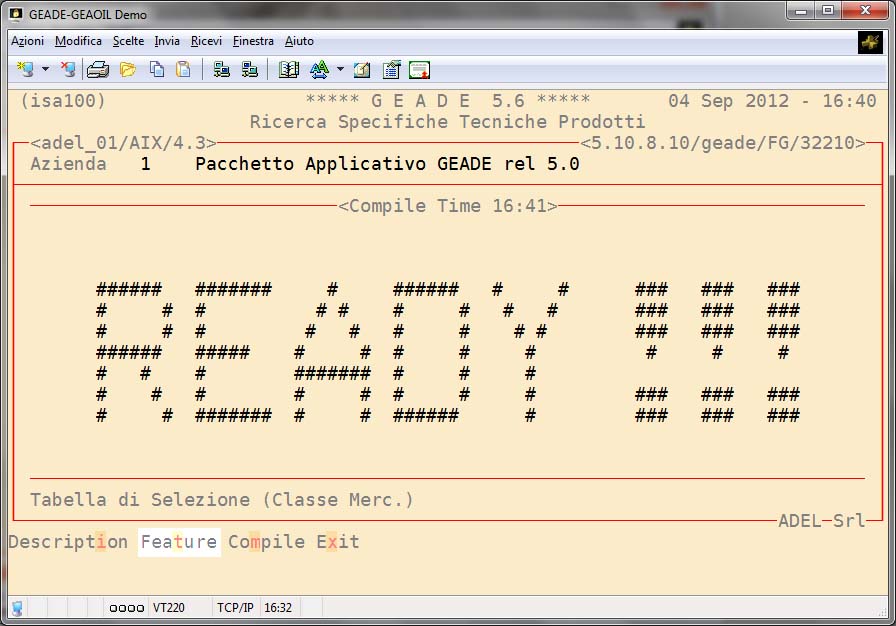896x626 pixels.
Task: Click the new connection toolbar icon
Action: coord(25,70)
